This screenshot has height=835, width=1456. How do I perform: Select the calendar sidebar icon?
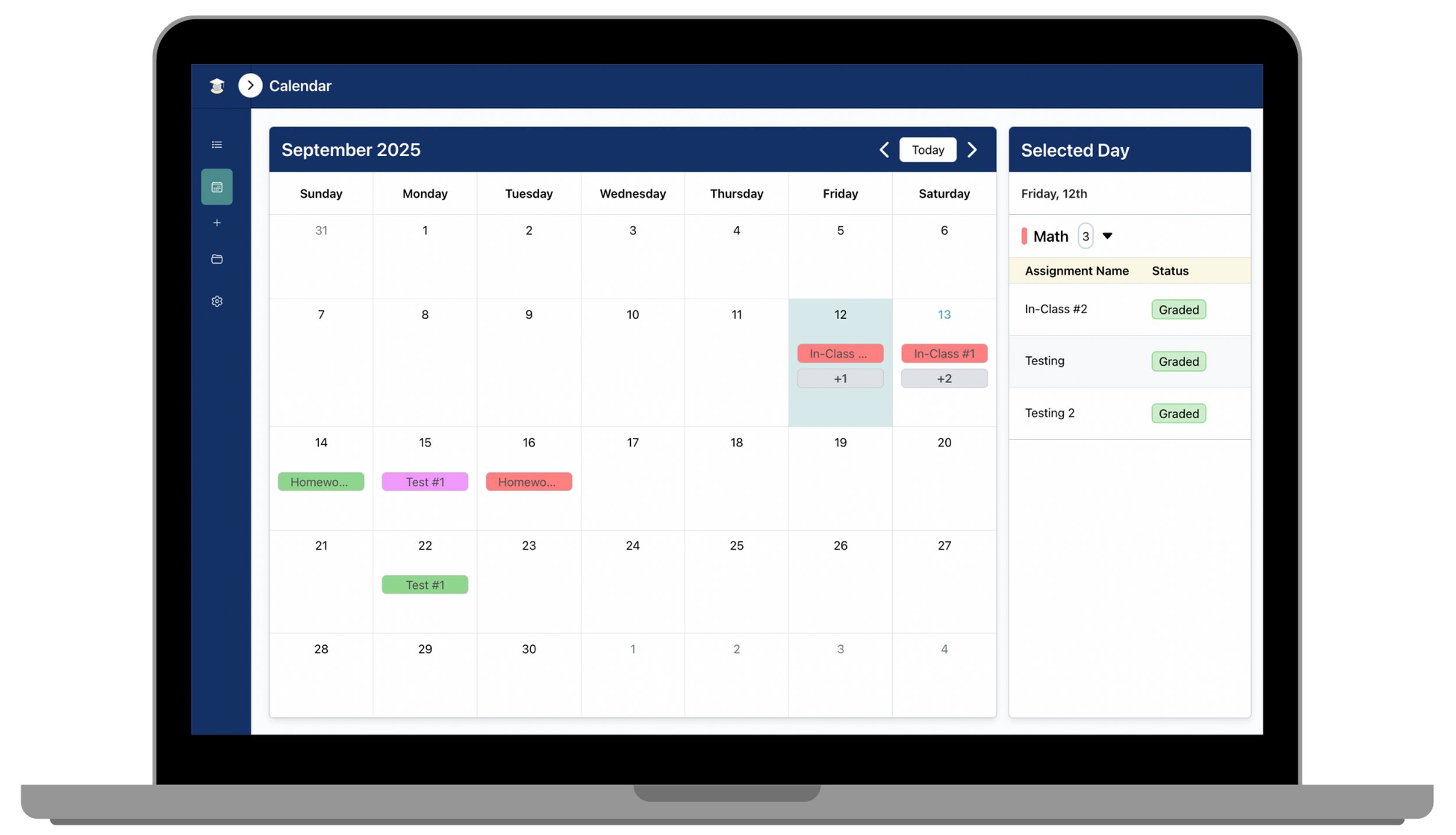(x=217, y=187)
